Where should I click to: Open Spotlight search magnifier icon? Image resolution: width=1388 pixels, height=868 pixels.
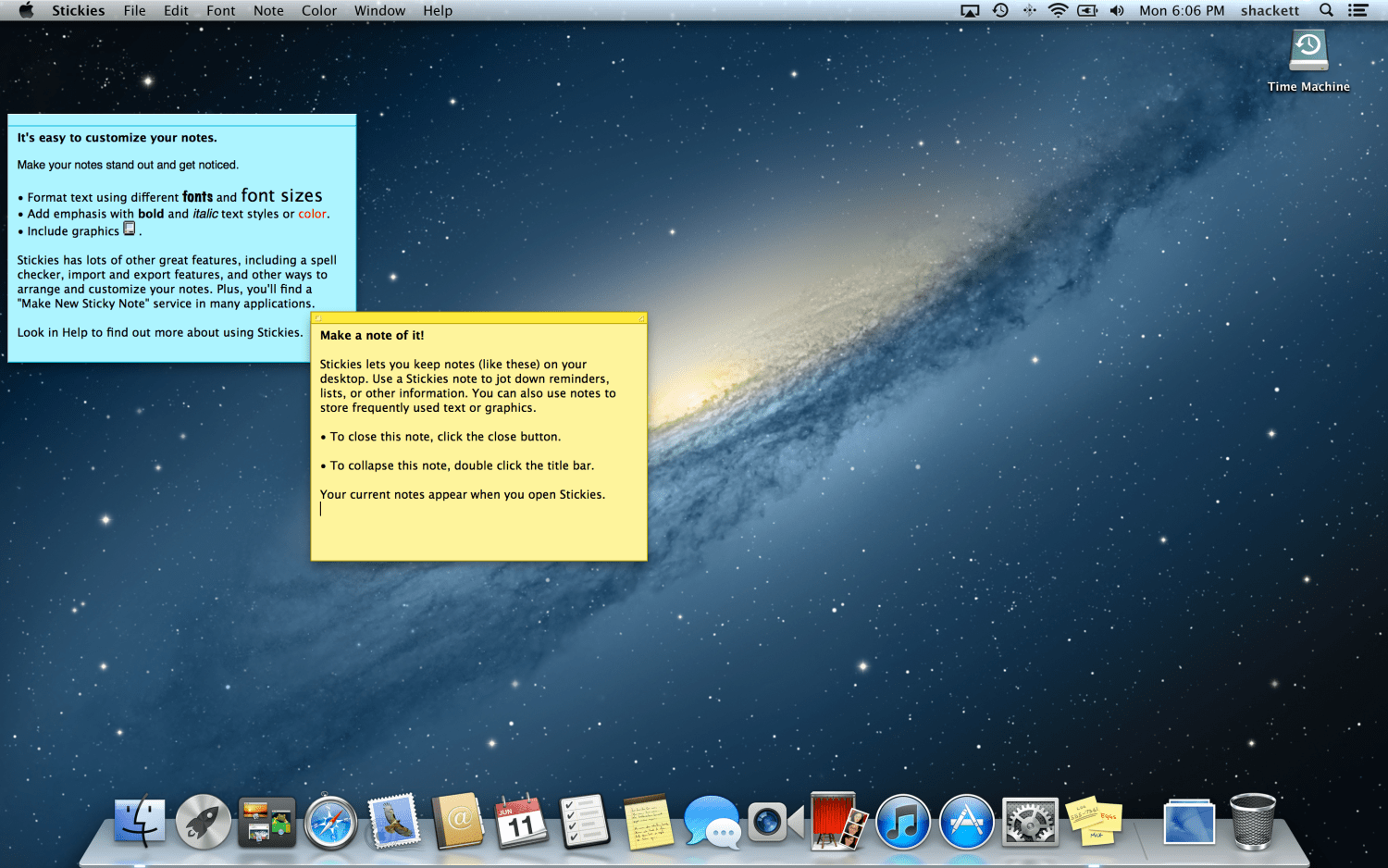point(1326,10)
